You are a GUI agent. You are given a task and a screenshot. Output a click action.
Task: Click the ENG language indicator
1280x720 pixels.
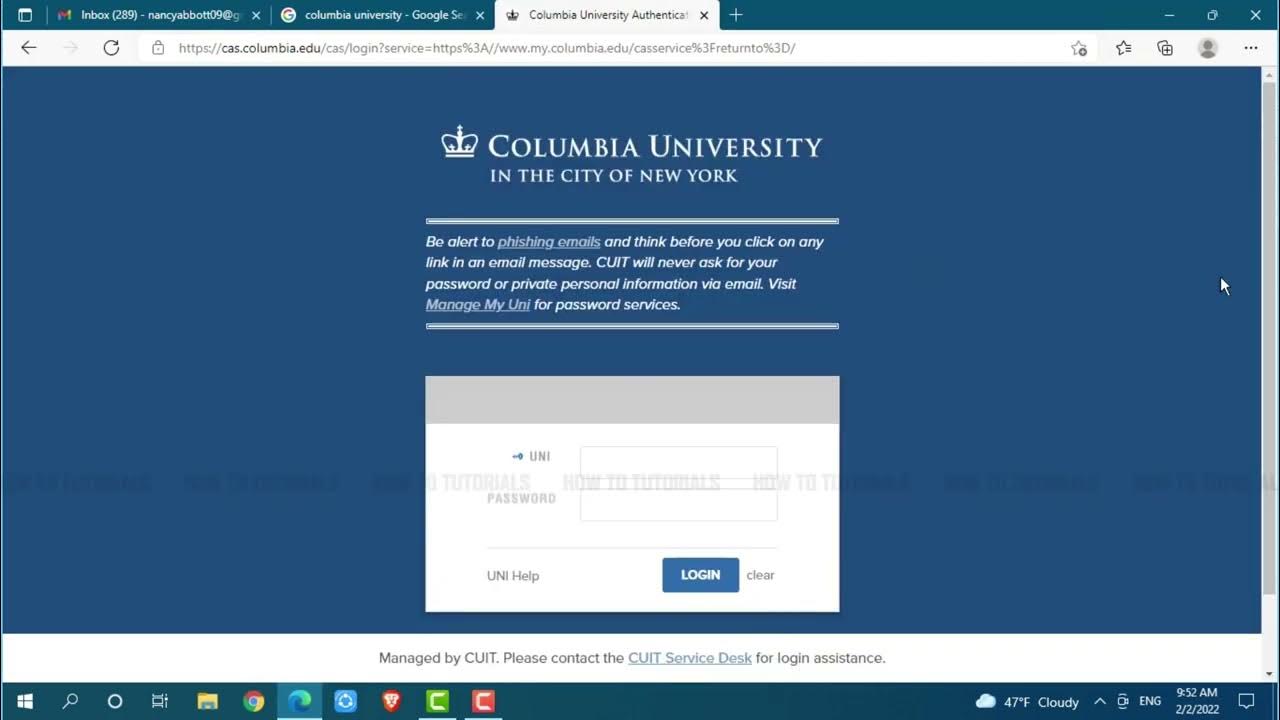[x=1150, y=702]
